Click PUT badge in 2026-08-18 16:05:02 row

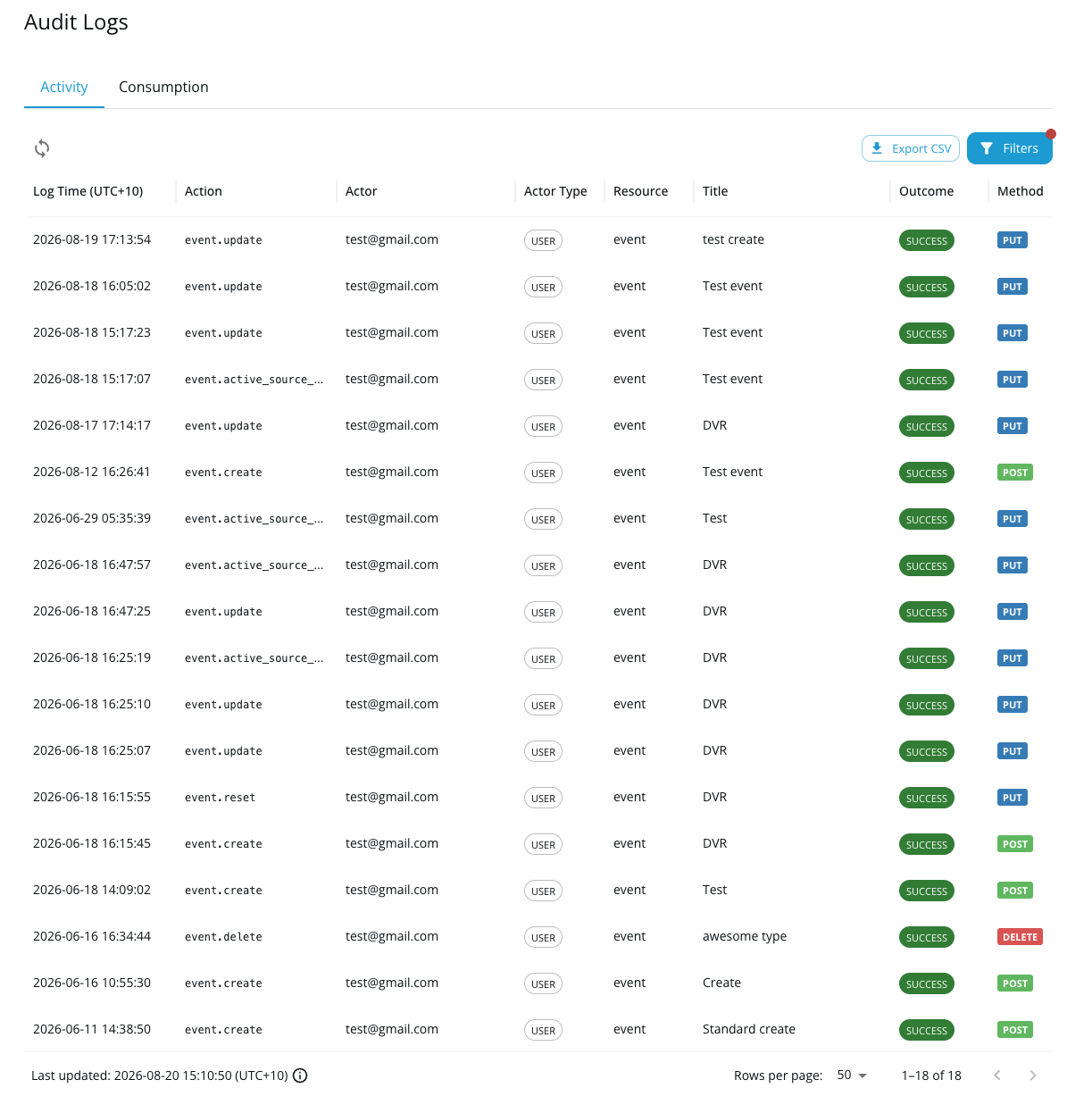tap(1012, 287)
